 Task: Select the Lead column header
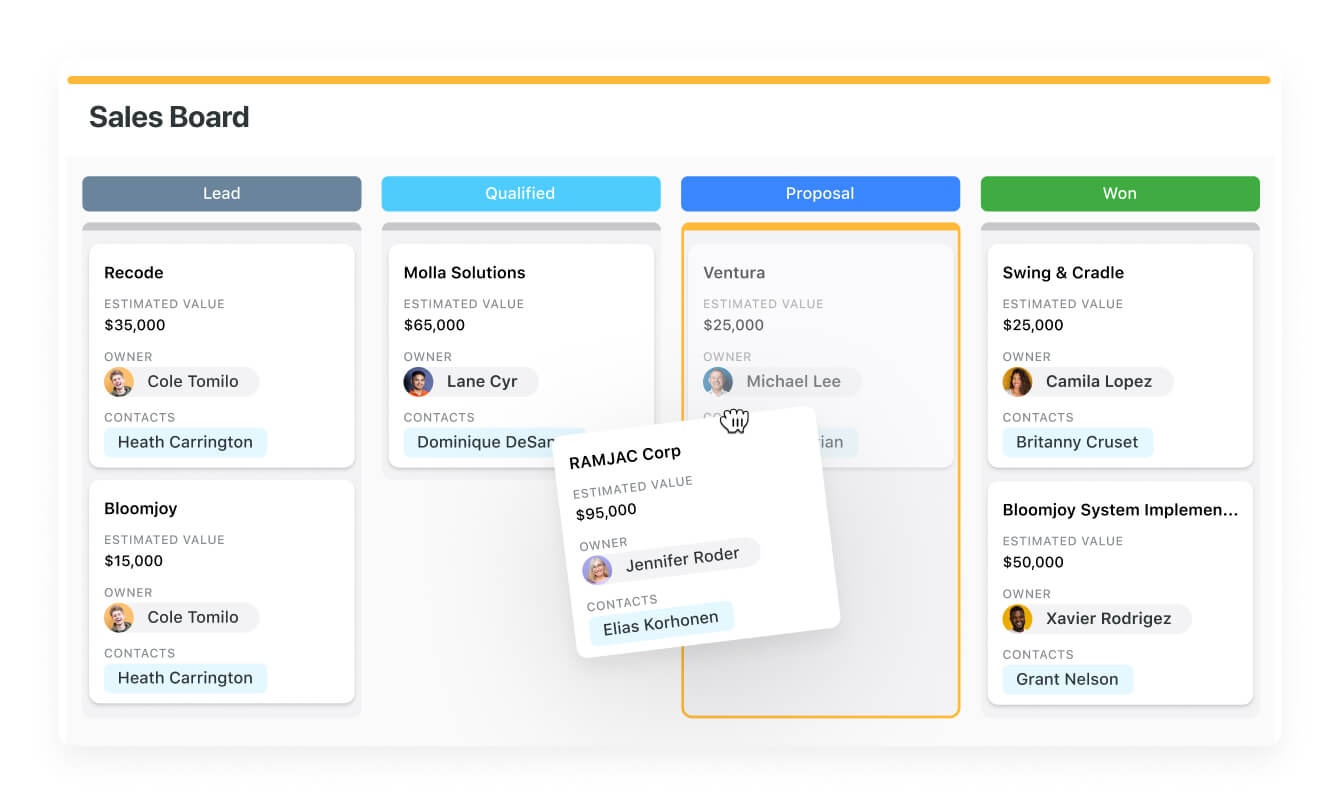click(x=221, y=194)
